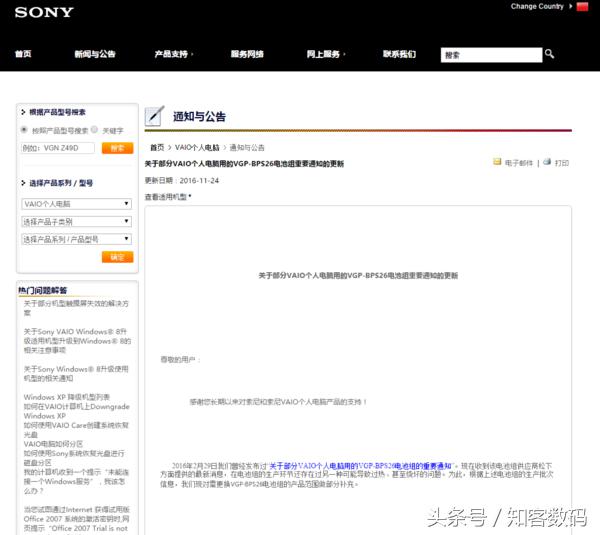Open the 新闻与公告 nav item
Viewport: 600px width, 535px height.
pos(95,54)
